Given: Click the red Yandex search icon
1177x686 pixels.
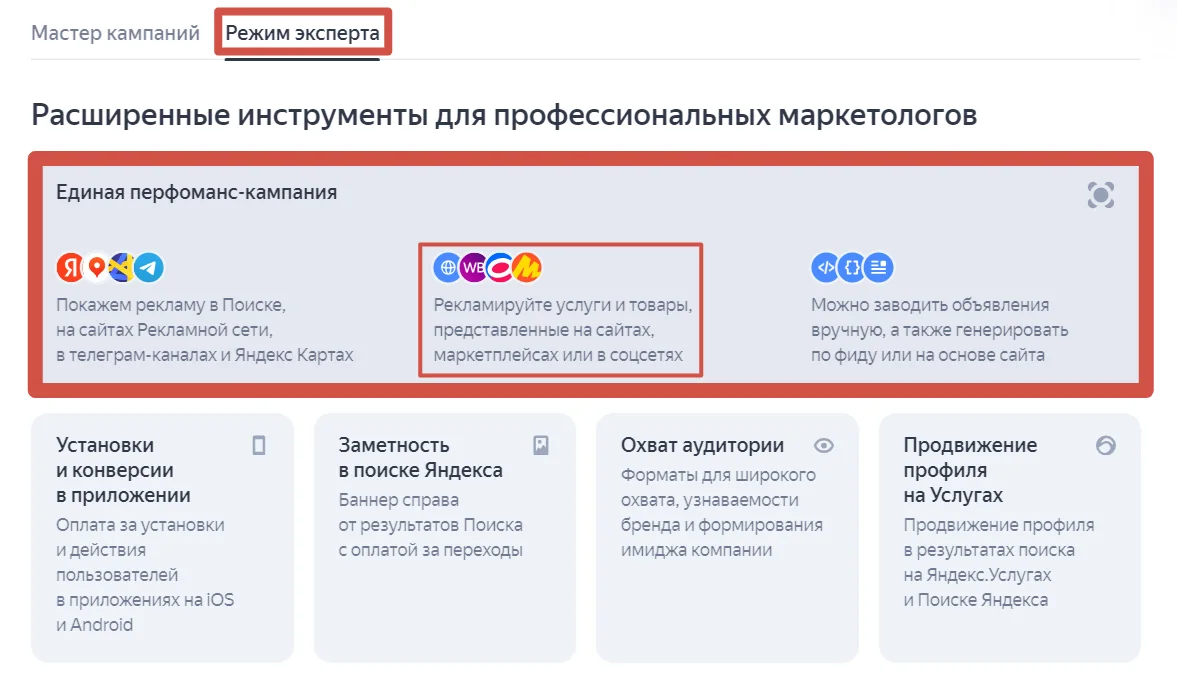Looking at the screenshot, I should click(x=70, y=267).
